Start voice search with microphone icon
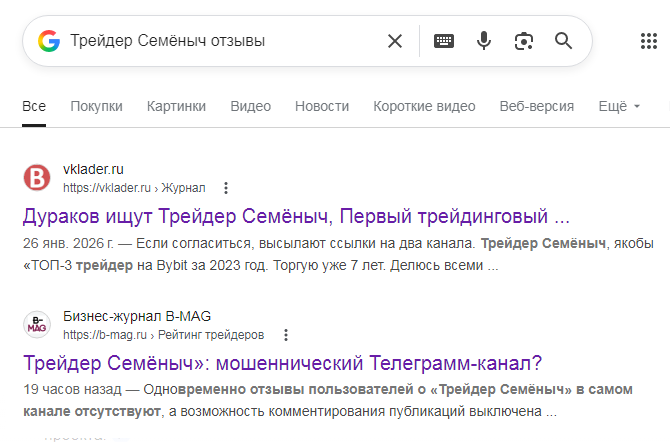This screenshot has height=442, width=670. (x=484, y=41)
